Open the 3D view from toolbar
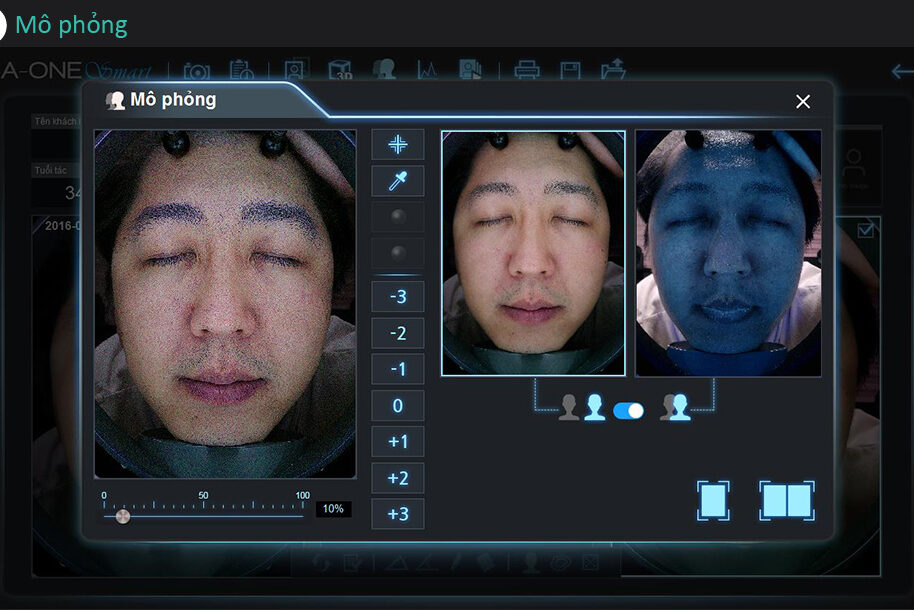Screen dimensions: 914x610 pyautogui.click(x=341, y=71)
